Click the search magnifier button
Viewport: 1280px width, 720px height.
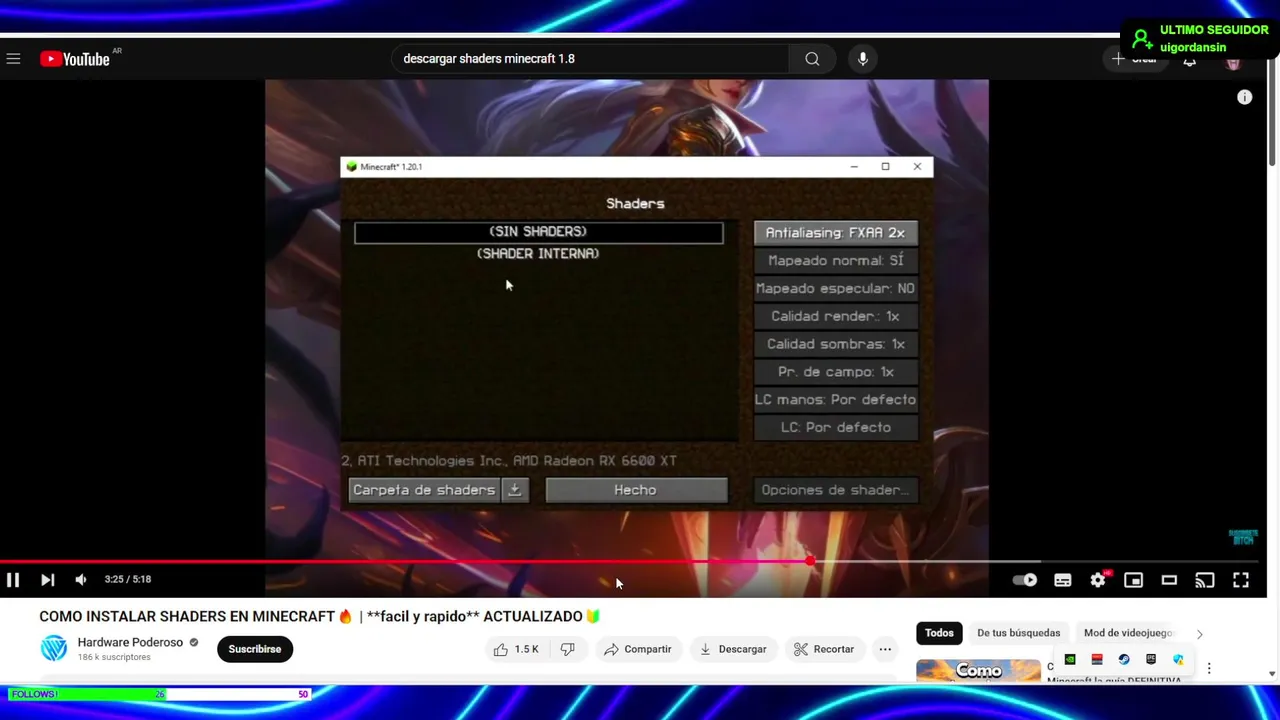(x=812, y=59)
